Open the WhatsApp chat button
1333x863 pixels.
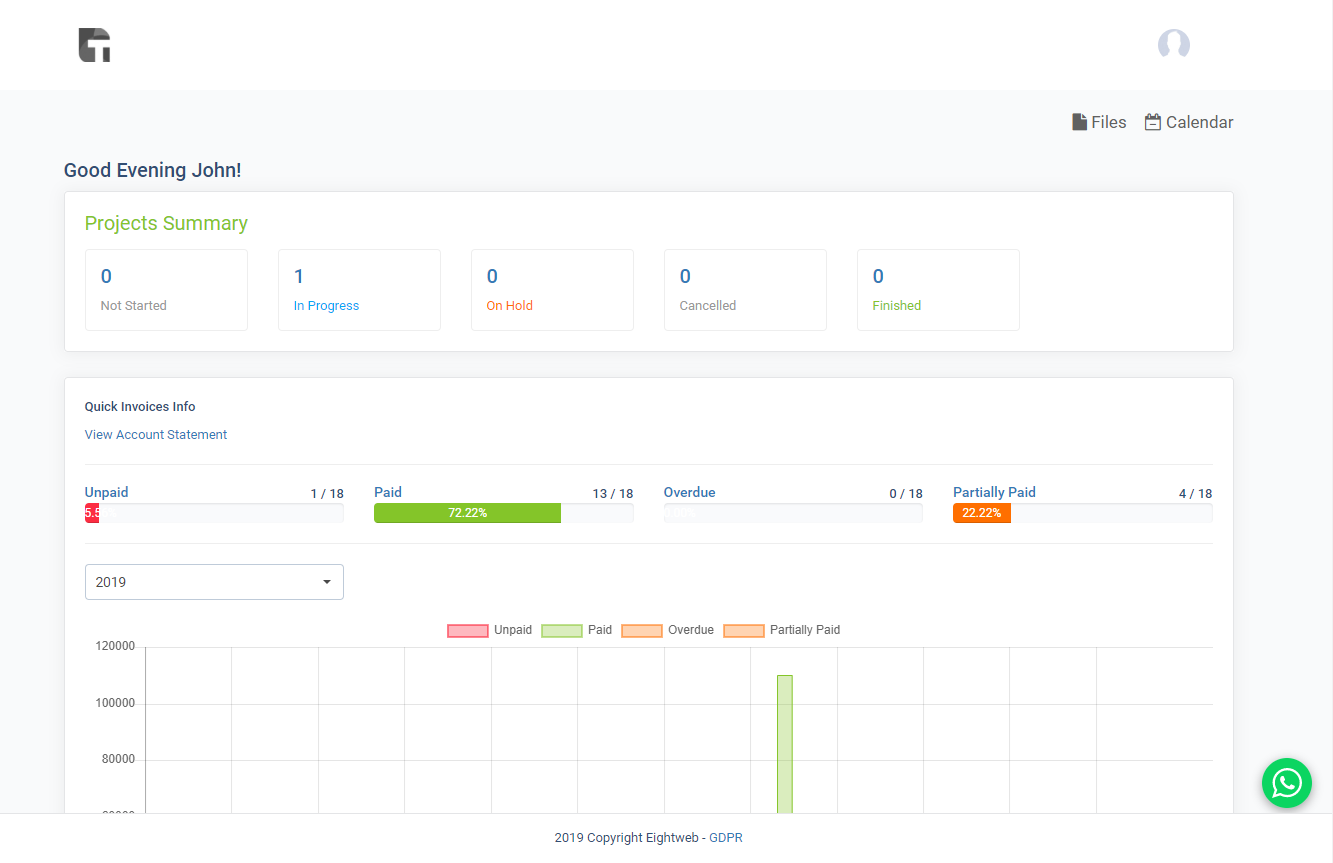1286,782
